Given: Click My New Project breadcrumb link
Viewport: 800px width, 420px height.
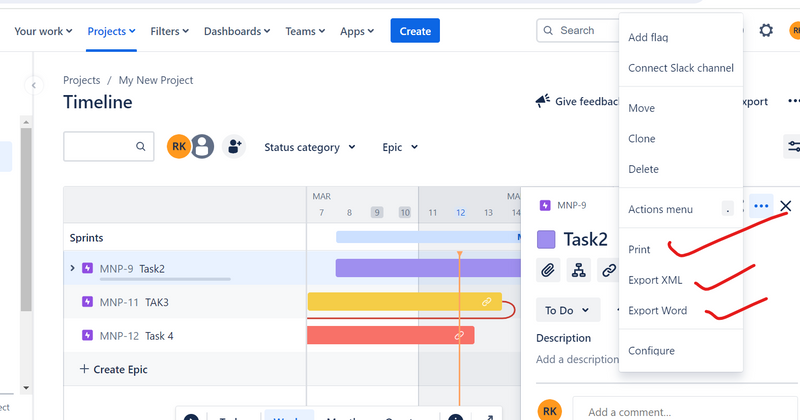Looking at the screenshot, I should pyautogui.click(x=156, y=80).
